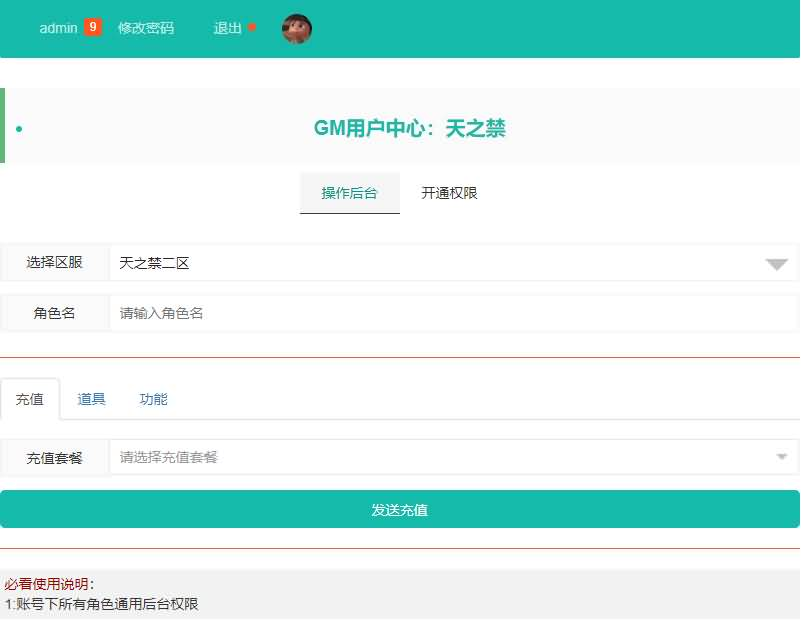
Task: Open the 选择区服 dropdown arrow
Action: pyautogui.click(x=776, y=263)
